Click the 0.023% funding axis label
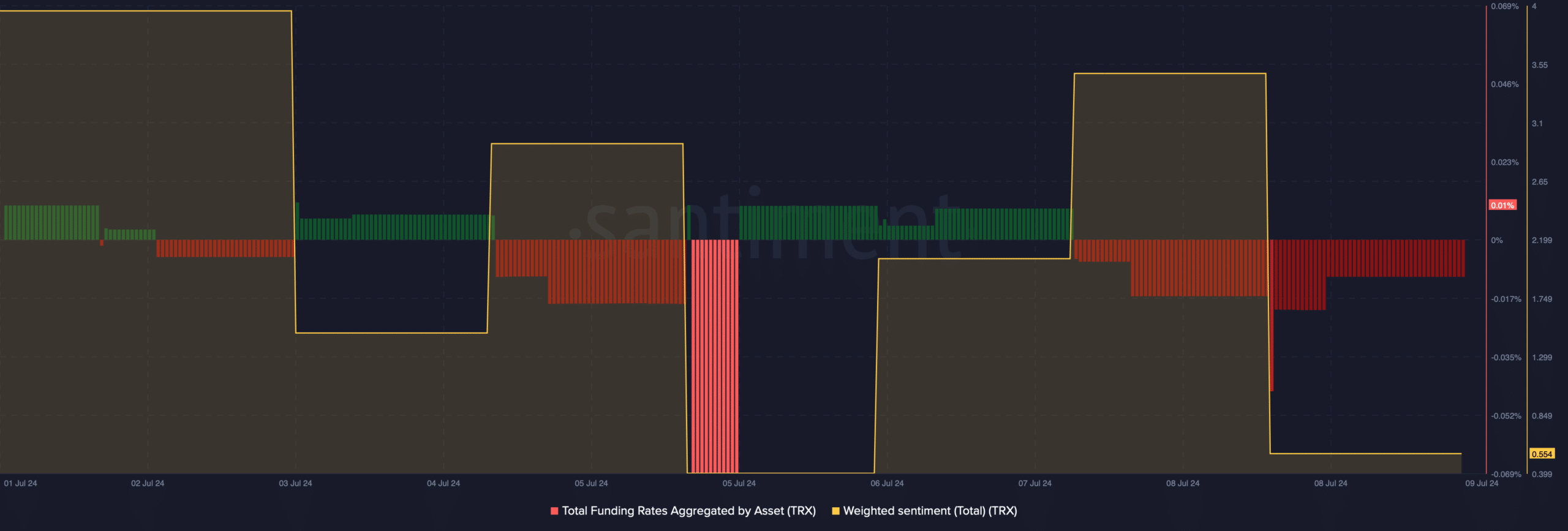This screenshot has width=1568, height=531. click(x=1504, y=162)
